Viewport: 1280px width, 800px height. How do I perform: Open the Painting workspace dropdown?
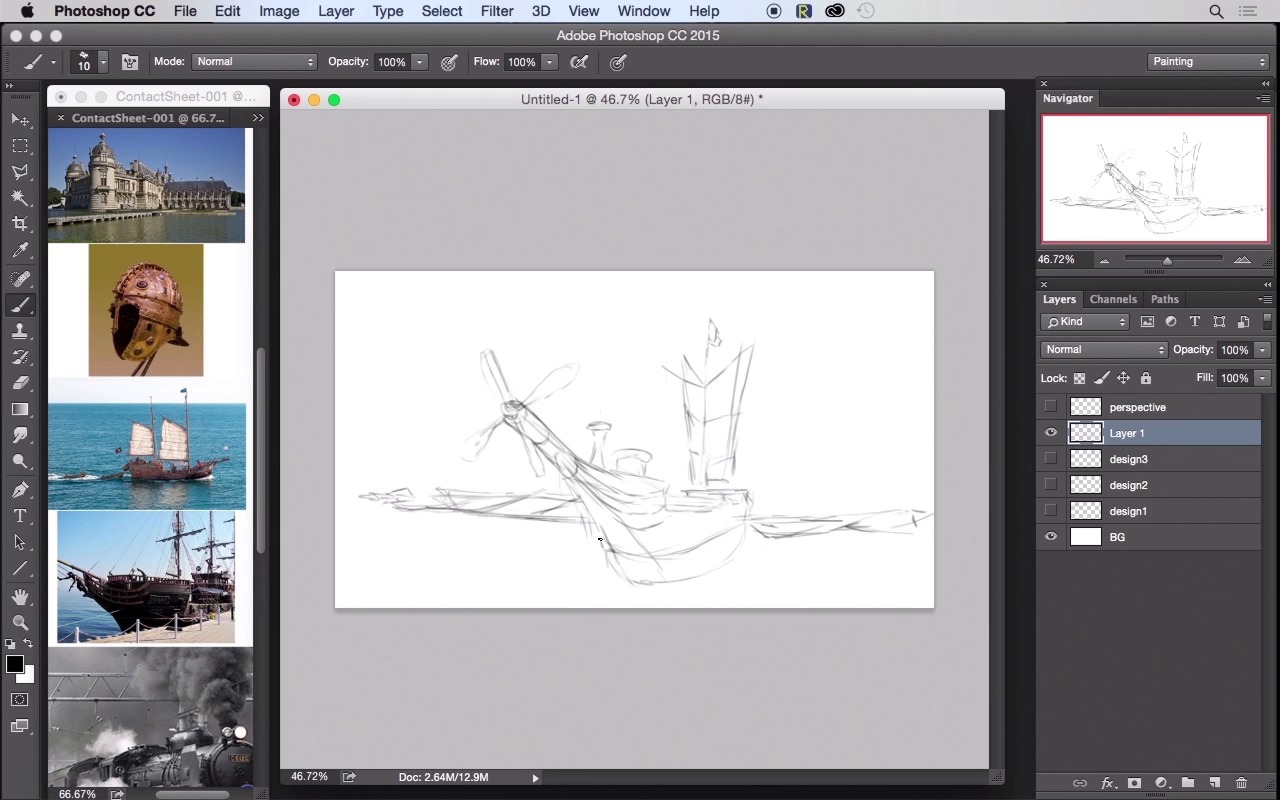[x=1208, y=62]
